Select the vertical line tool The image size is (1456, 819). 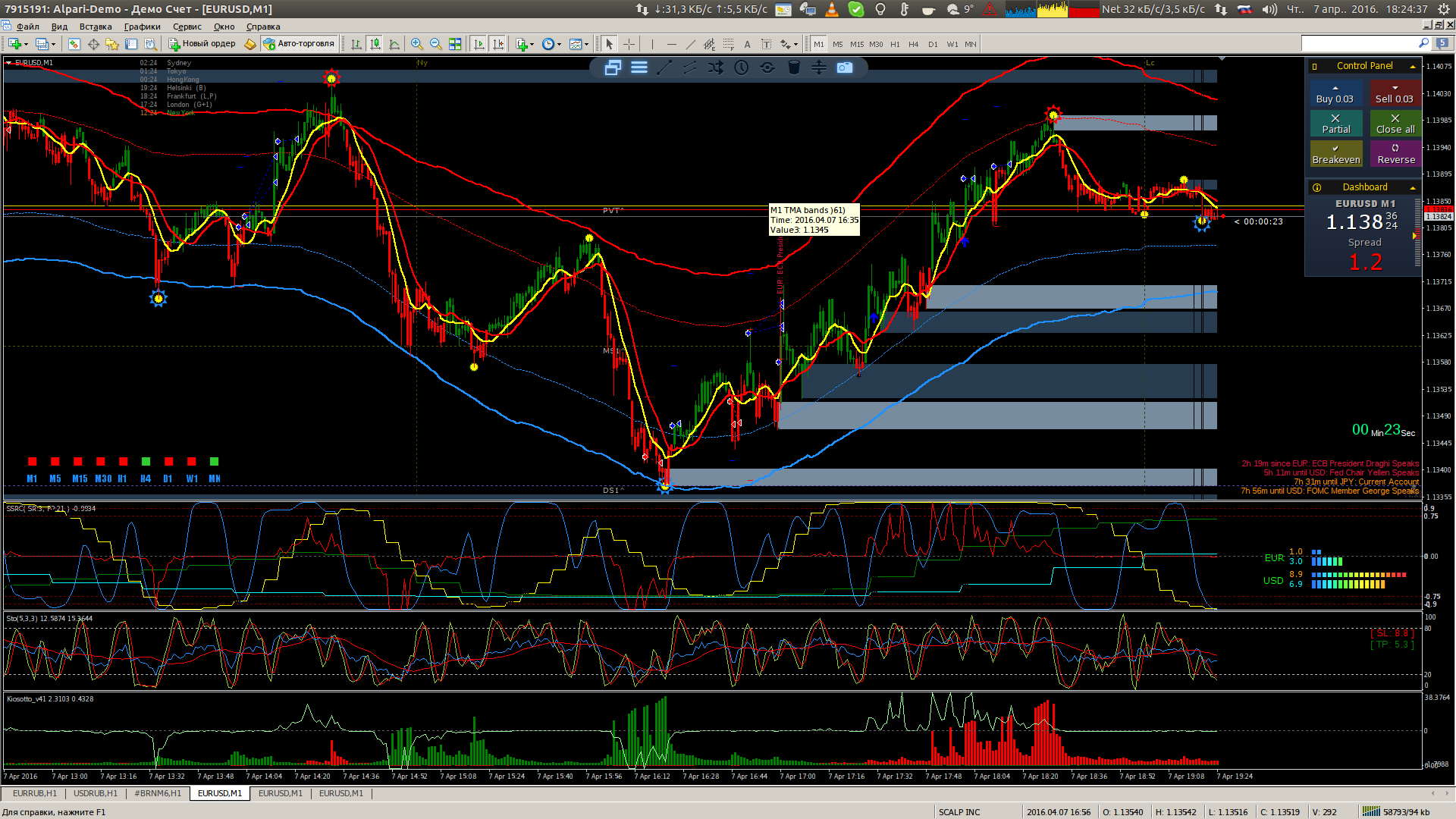click(x=652, y=44)
